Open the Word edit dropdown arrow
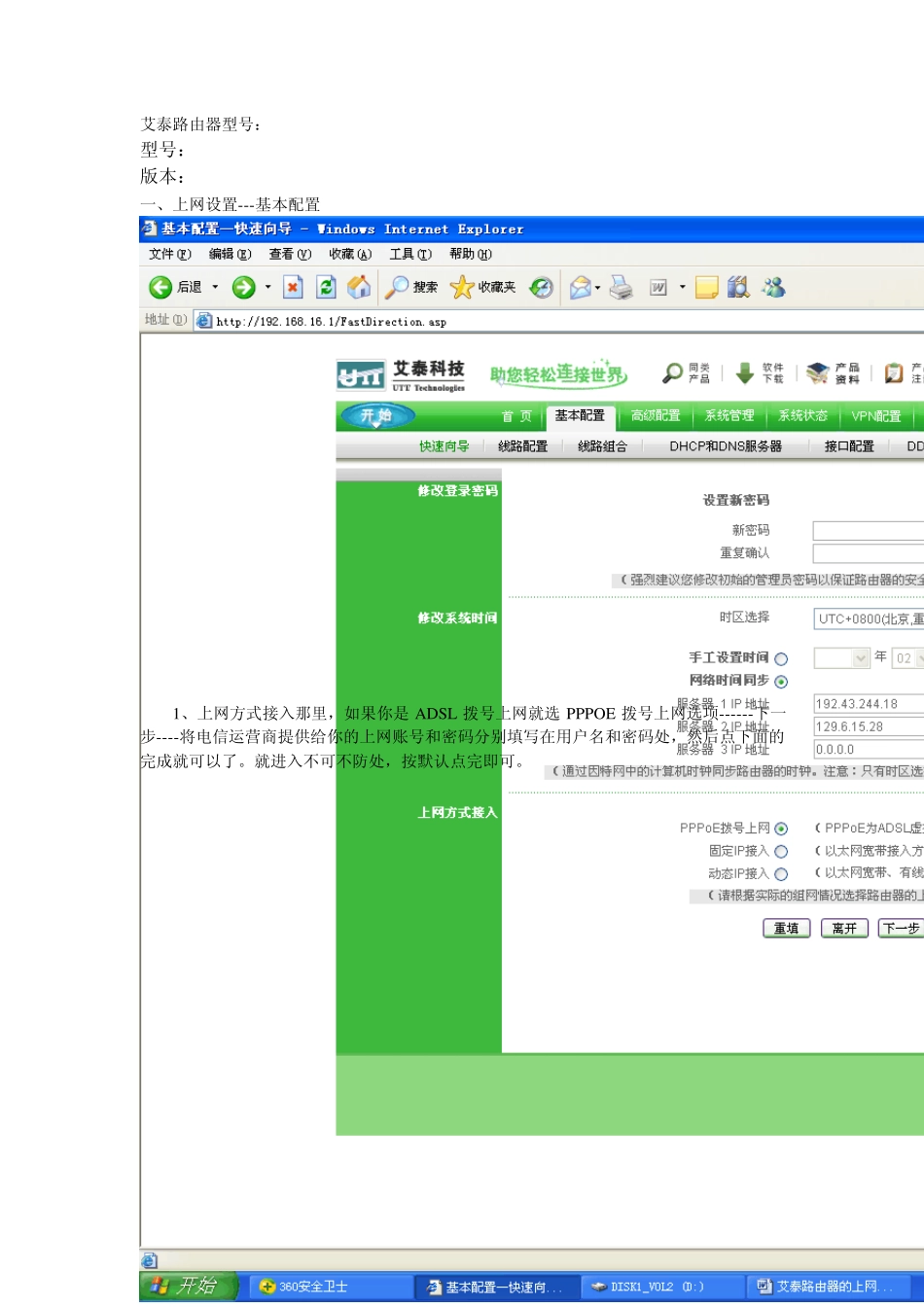 683,288
